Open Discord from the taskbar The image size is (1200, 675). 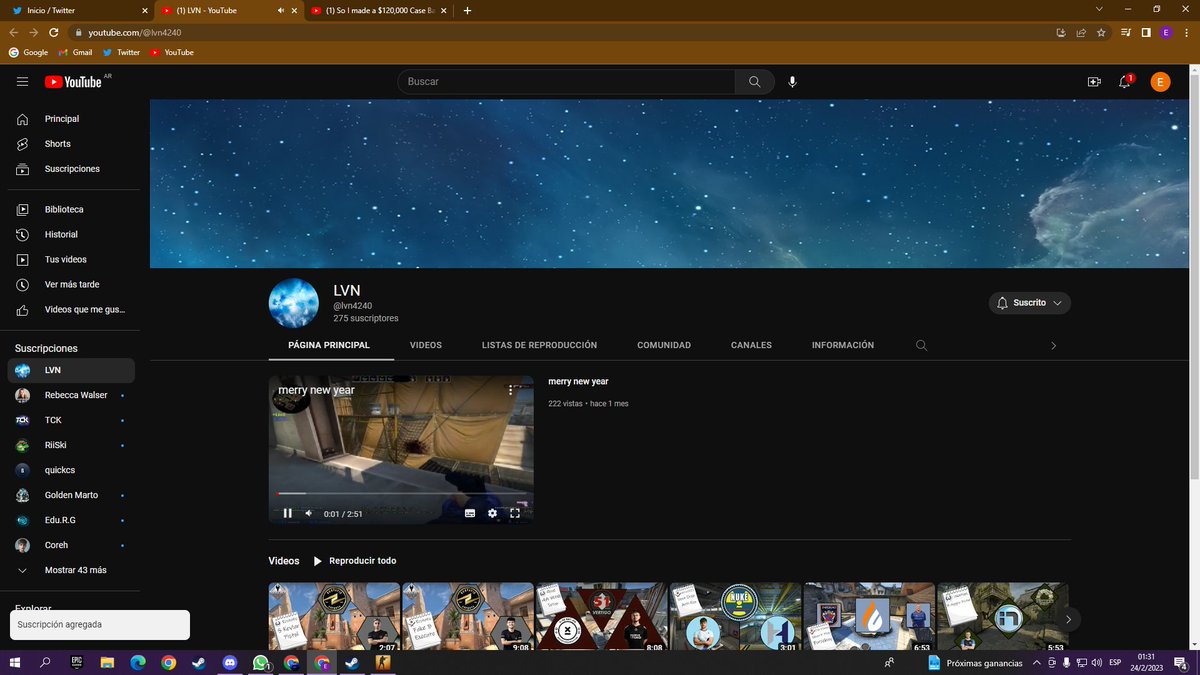pos(230,662)
